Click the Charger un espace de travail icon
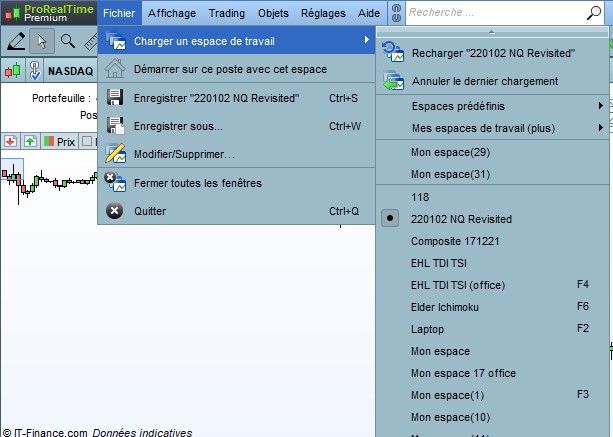Screen dimensions: 613x437 click(116, 41)
